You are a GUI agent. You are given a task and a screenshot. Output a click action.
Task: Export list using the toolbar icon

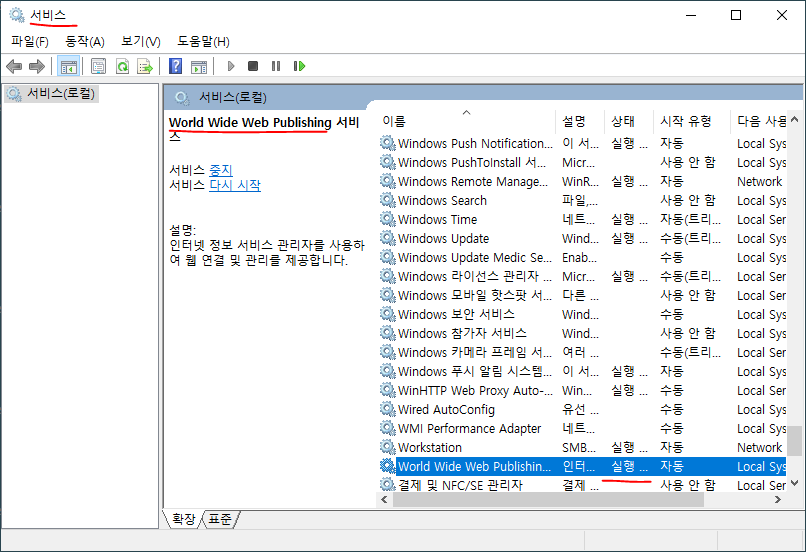tap(145, 66)
